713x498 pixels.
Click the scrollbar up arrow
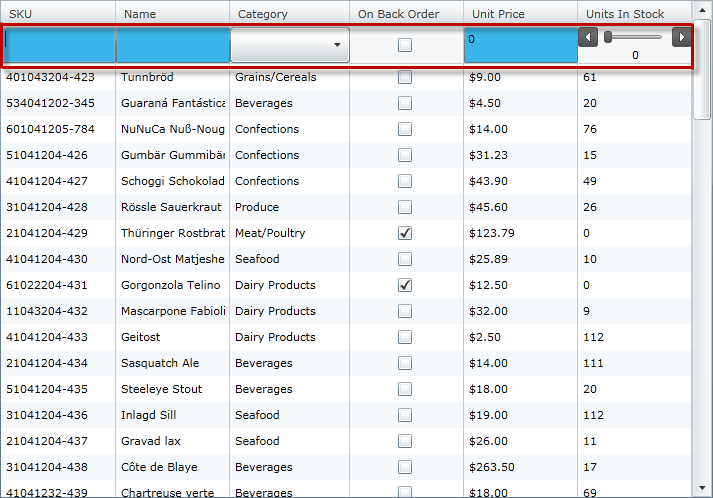(x=703, y=10)
